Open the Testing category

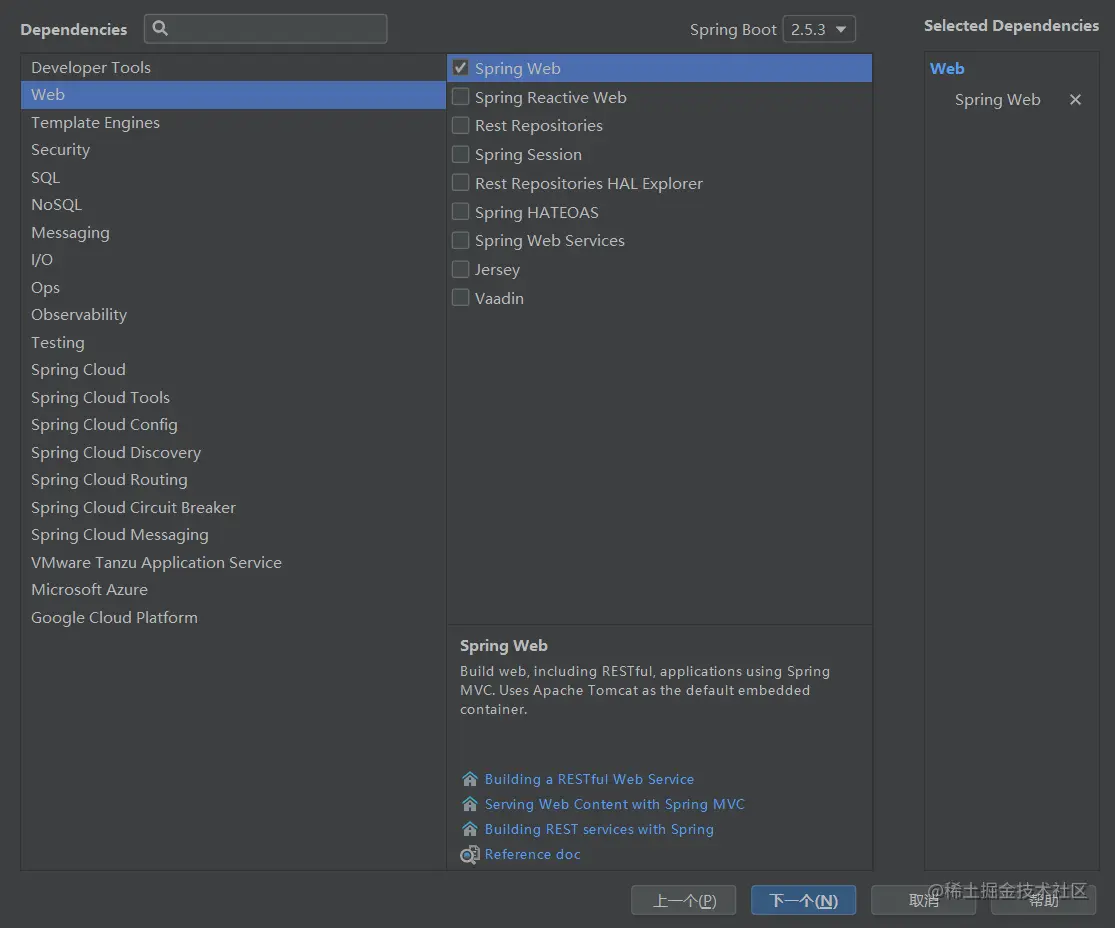(x=233, y=342)
